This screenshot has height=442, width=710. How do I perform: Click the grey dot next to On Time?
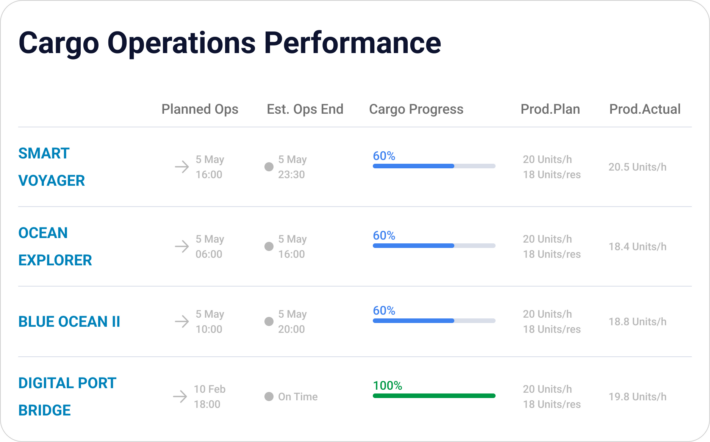(269, 397)
